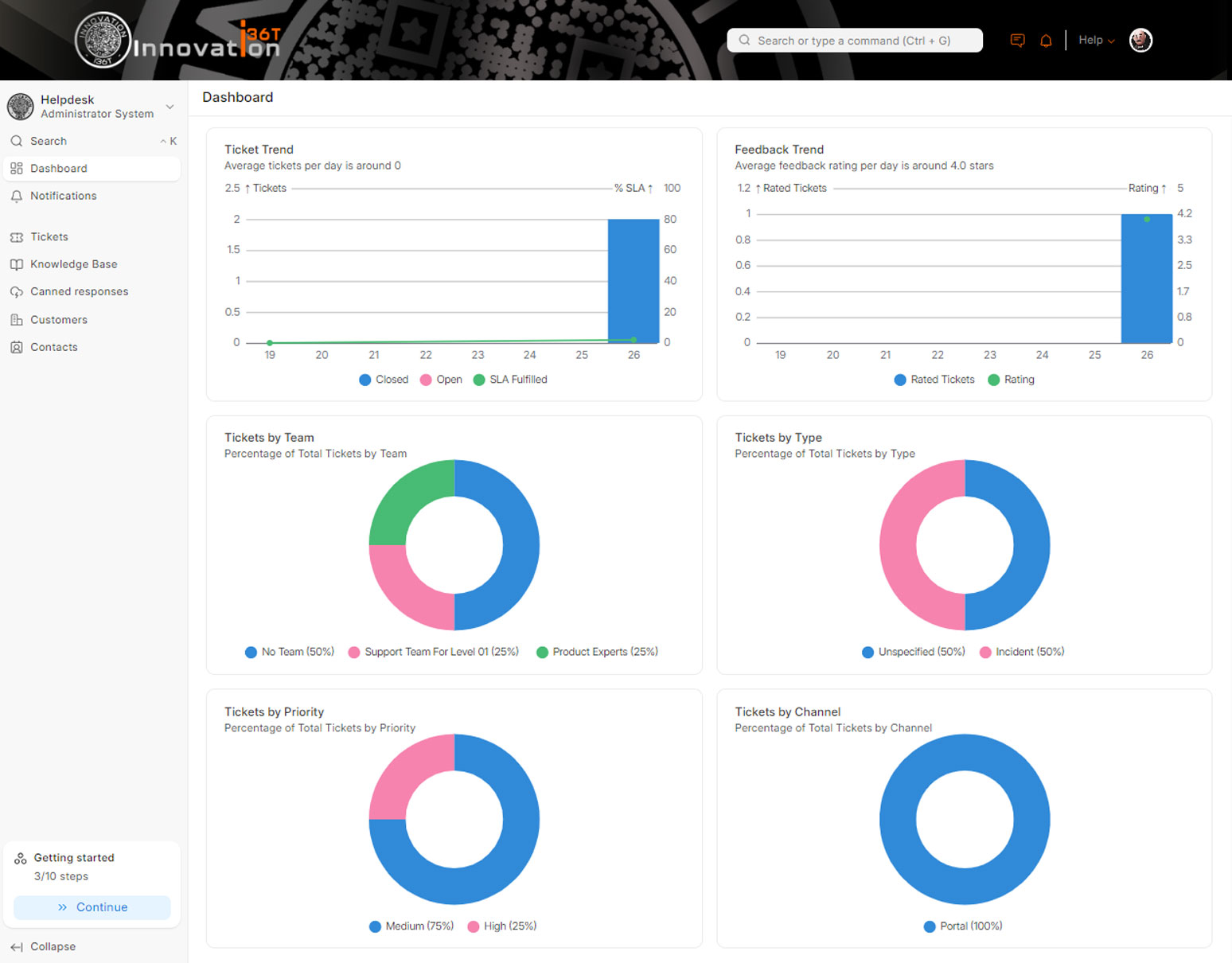Focus the search or command field

855,41
